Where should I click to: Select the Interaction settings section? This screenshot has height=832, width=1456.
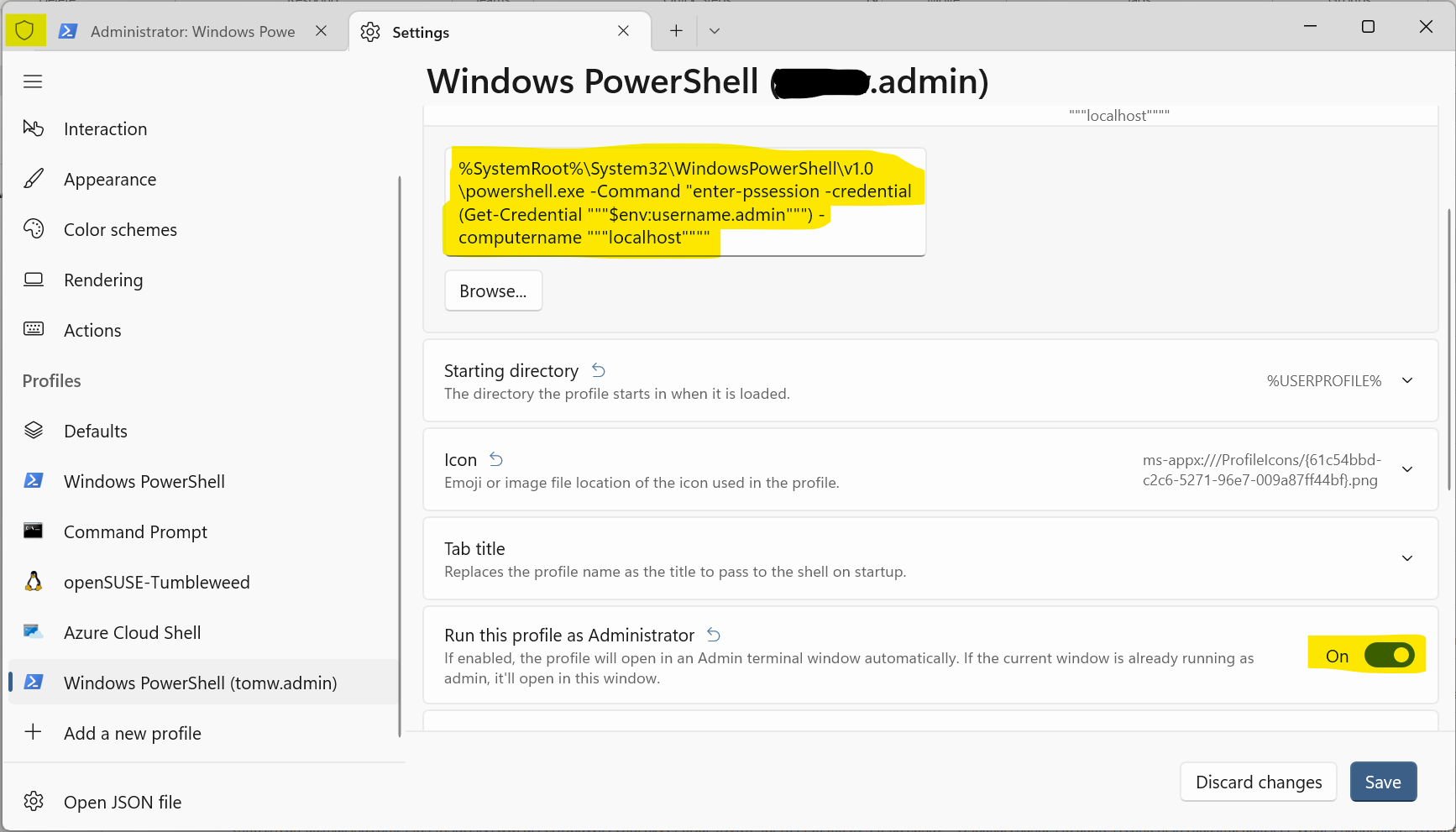[105, 128]
